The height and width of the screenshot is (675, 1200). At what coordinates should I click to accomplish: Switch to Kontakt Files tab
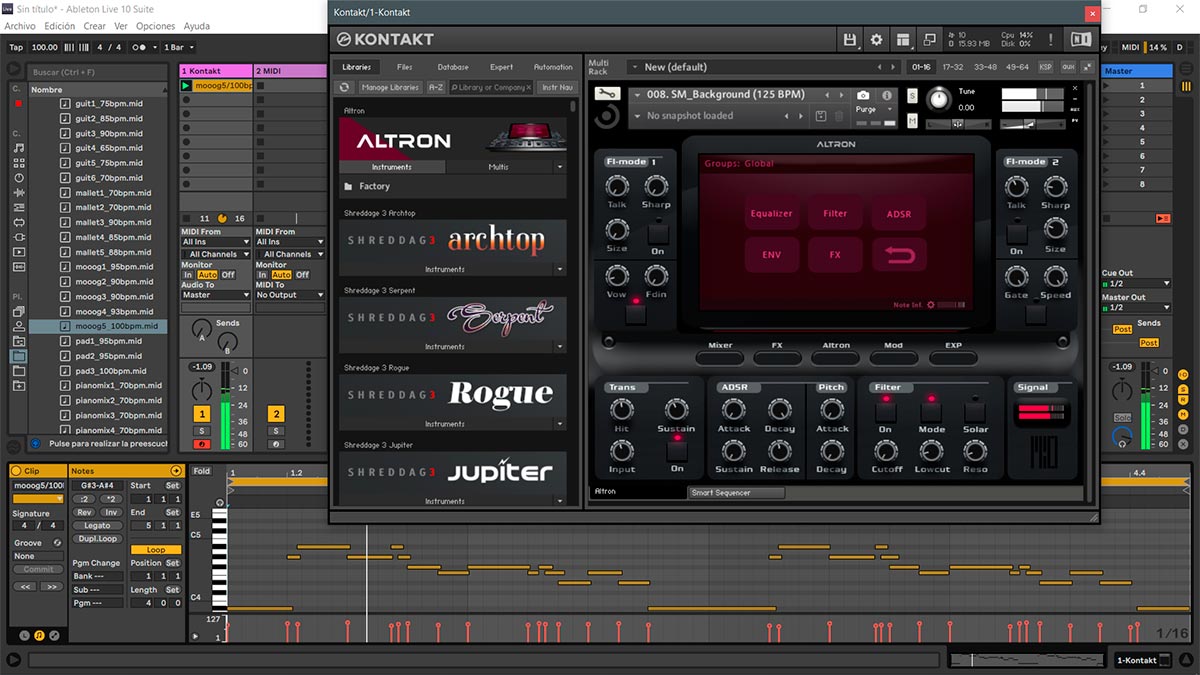[404, 67]
